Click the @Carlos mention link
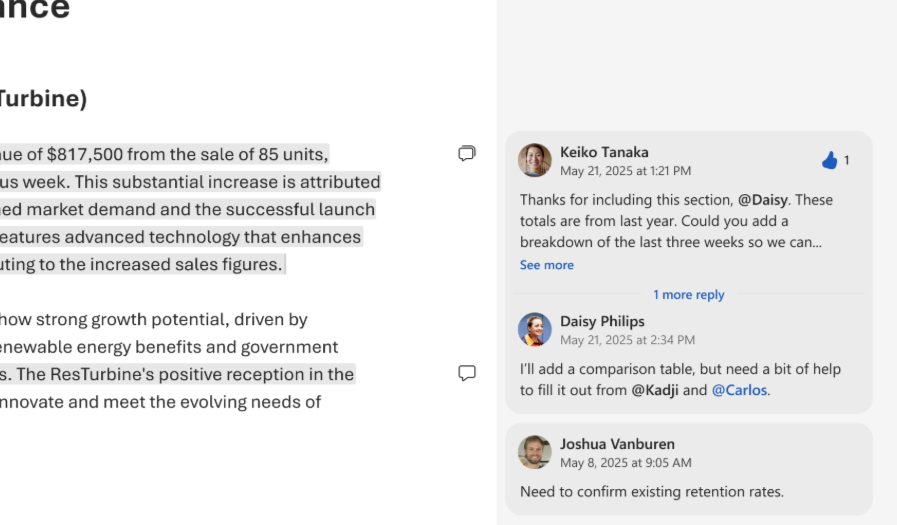Image resolution: width=897 pixels, height=525 pixels. [739, 390]
